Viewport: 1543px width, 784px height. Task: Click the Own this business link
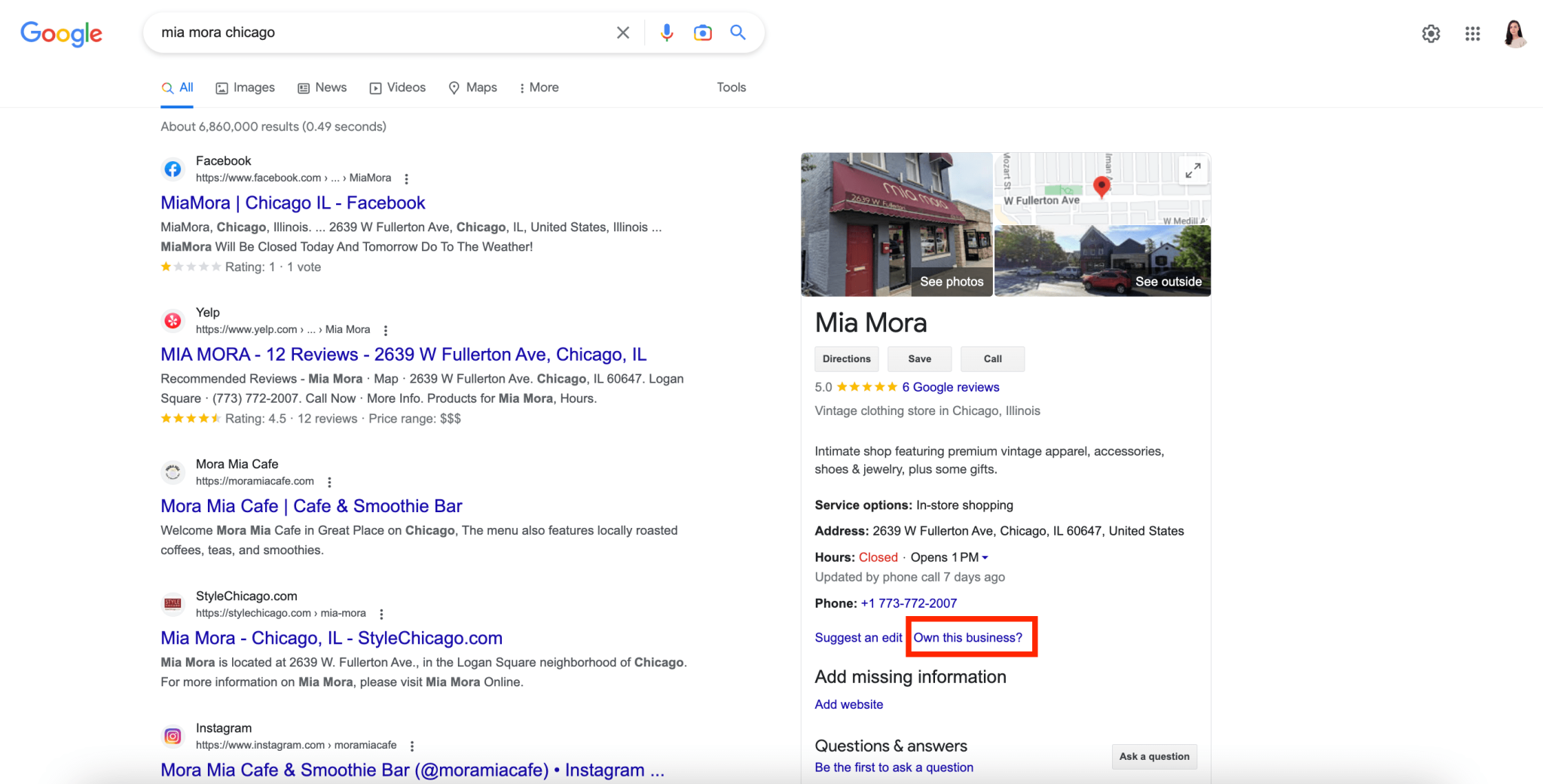[968, 637]
